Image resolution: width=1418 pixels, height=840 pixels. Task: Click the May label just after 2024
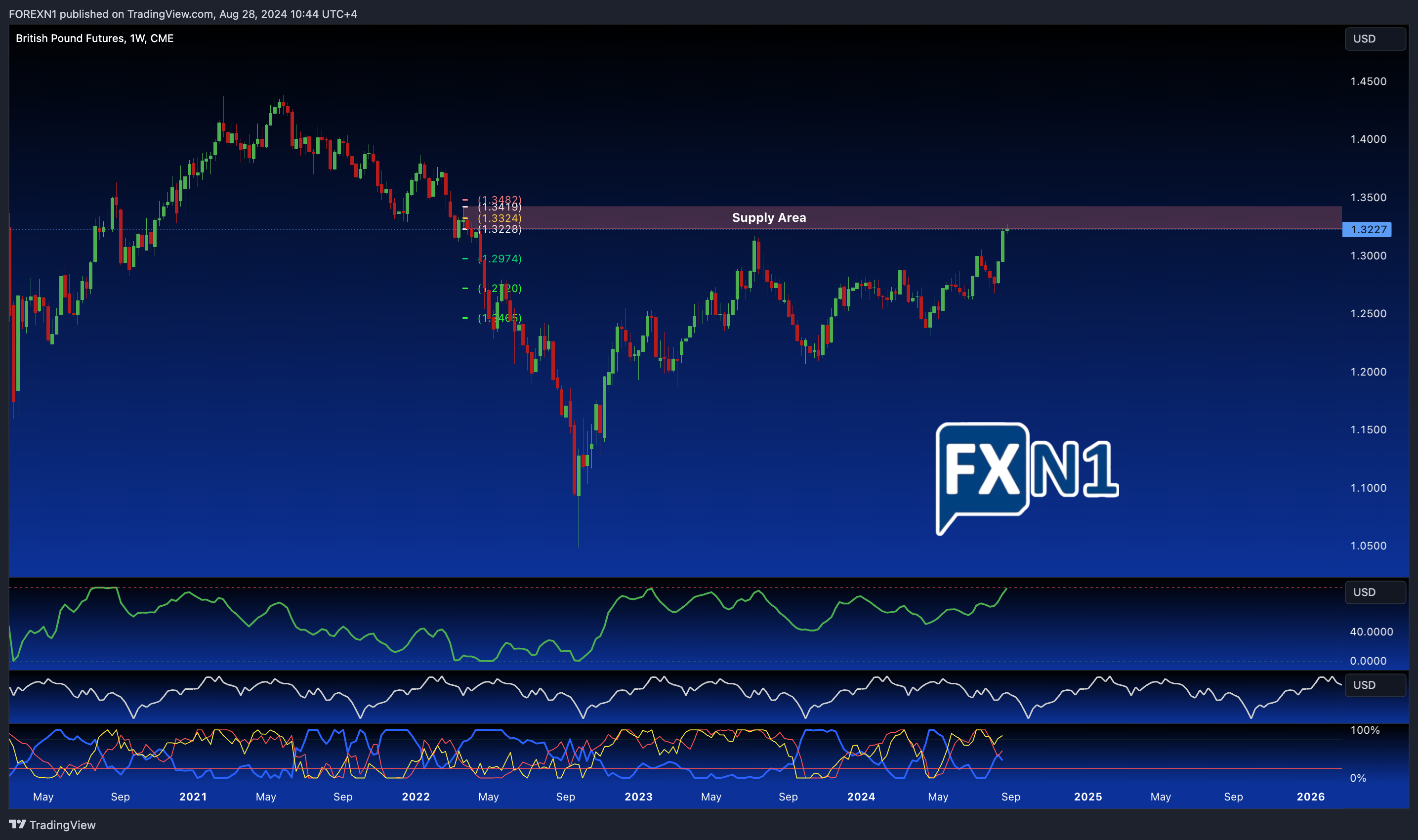[x=938, y=797]
